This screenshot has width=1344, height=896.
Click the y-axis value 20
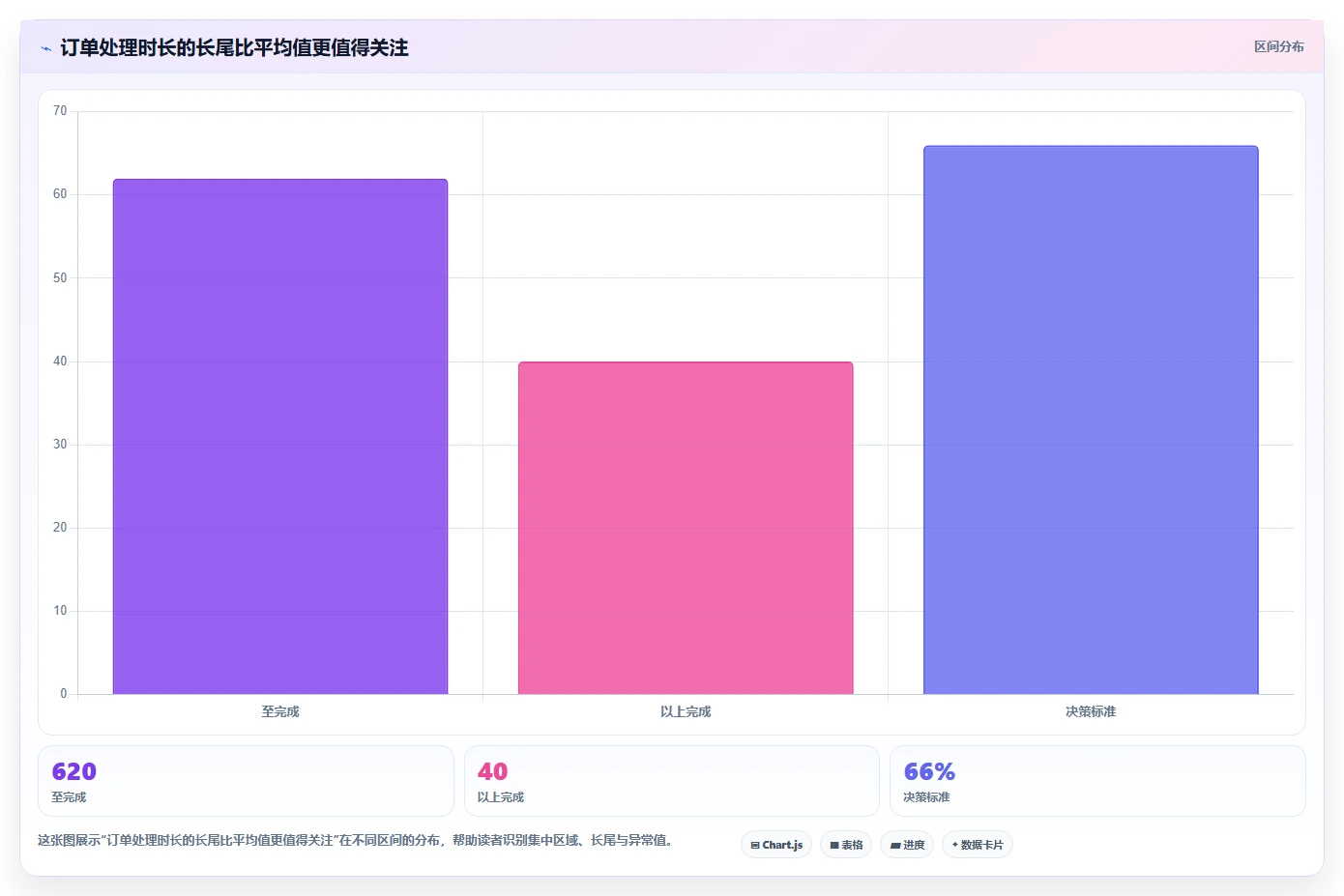60,527
